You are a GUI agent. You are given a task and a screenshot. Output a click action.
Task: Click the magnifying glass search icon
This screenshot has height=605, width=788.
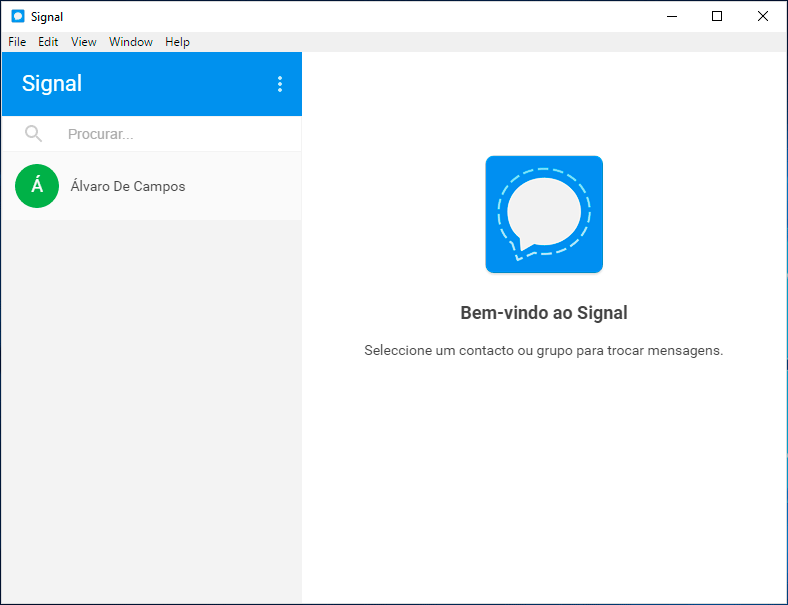tap(34, 134)
